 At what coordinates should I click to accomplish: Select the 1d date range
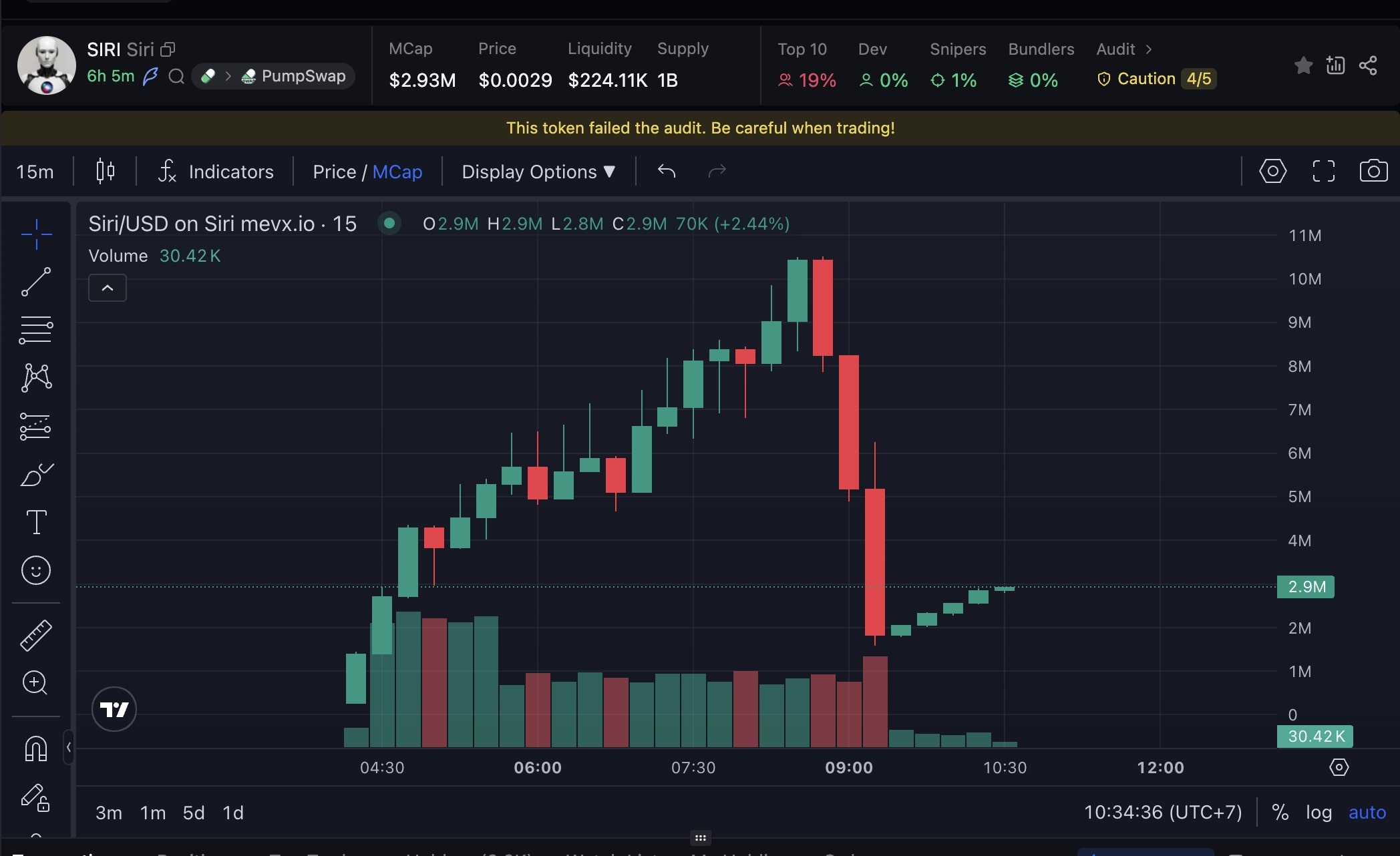point(233,813)
